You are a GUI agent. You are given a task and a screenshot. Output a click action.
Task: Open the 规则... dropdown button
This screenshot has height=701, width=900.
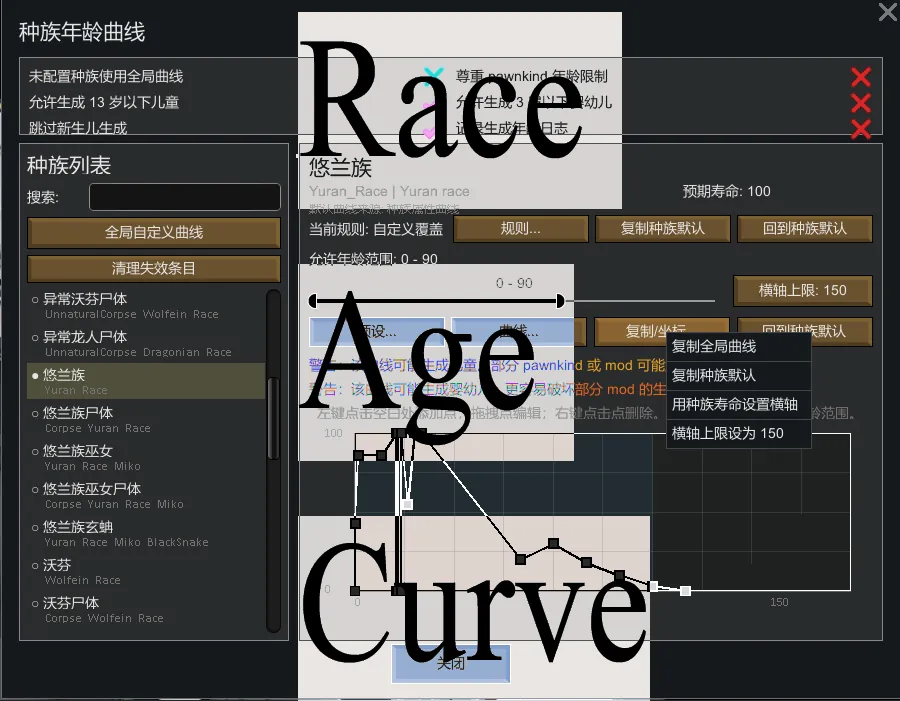coord(520,229)
